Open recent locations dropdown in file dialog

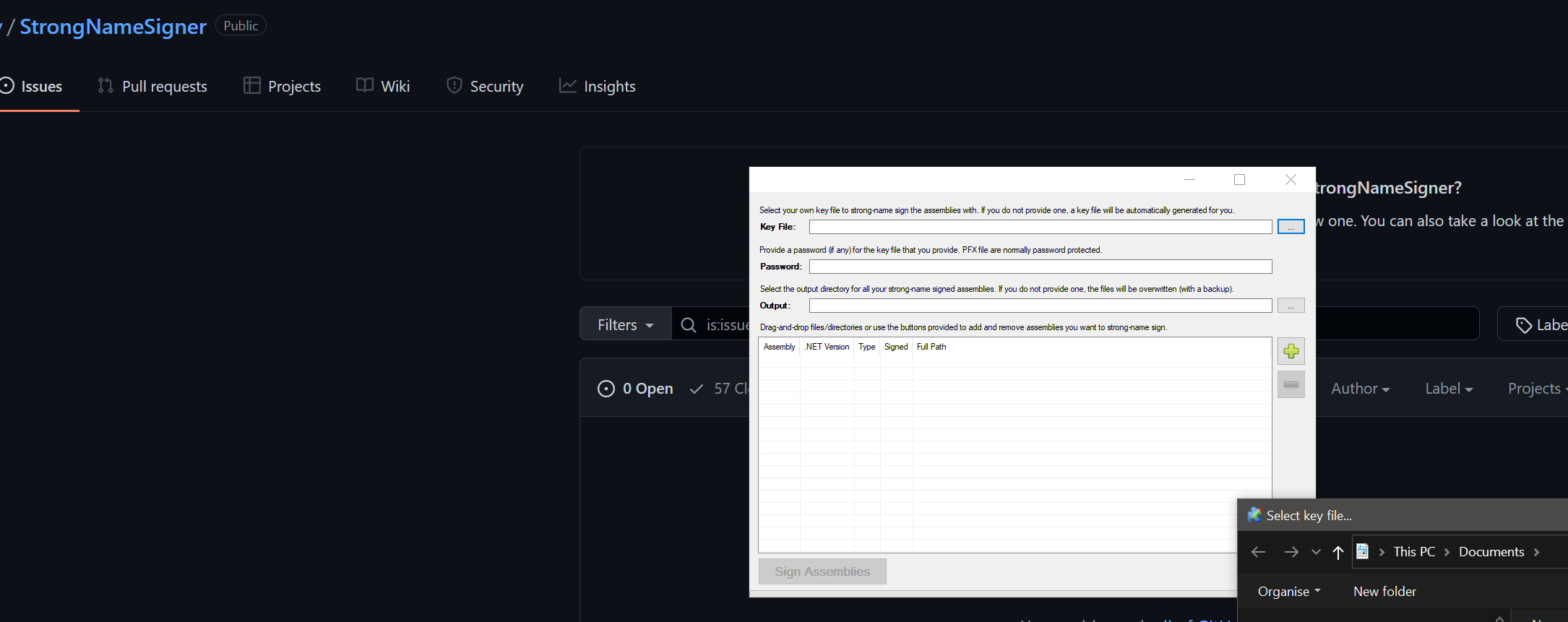[x=1316, y=552]
